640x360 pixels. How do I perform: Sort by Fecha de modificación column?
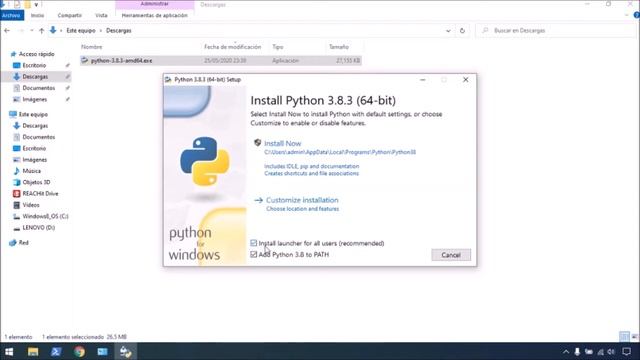[233, 47]
